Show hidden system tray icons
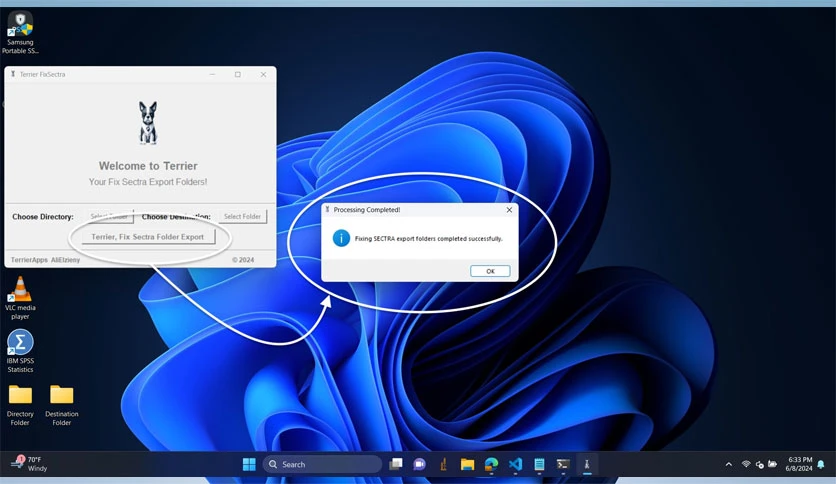The height and width of the screenshot is (484, 836). (x=728, y=464)
